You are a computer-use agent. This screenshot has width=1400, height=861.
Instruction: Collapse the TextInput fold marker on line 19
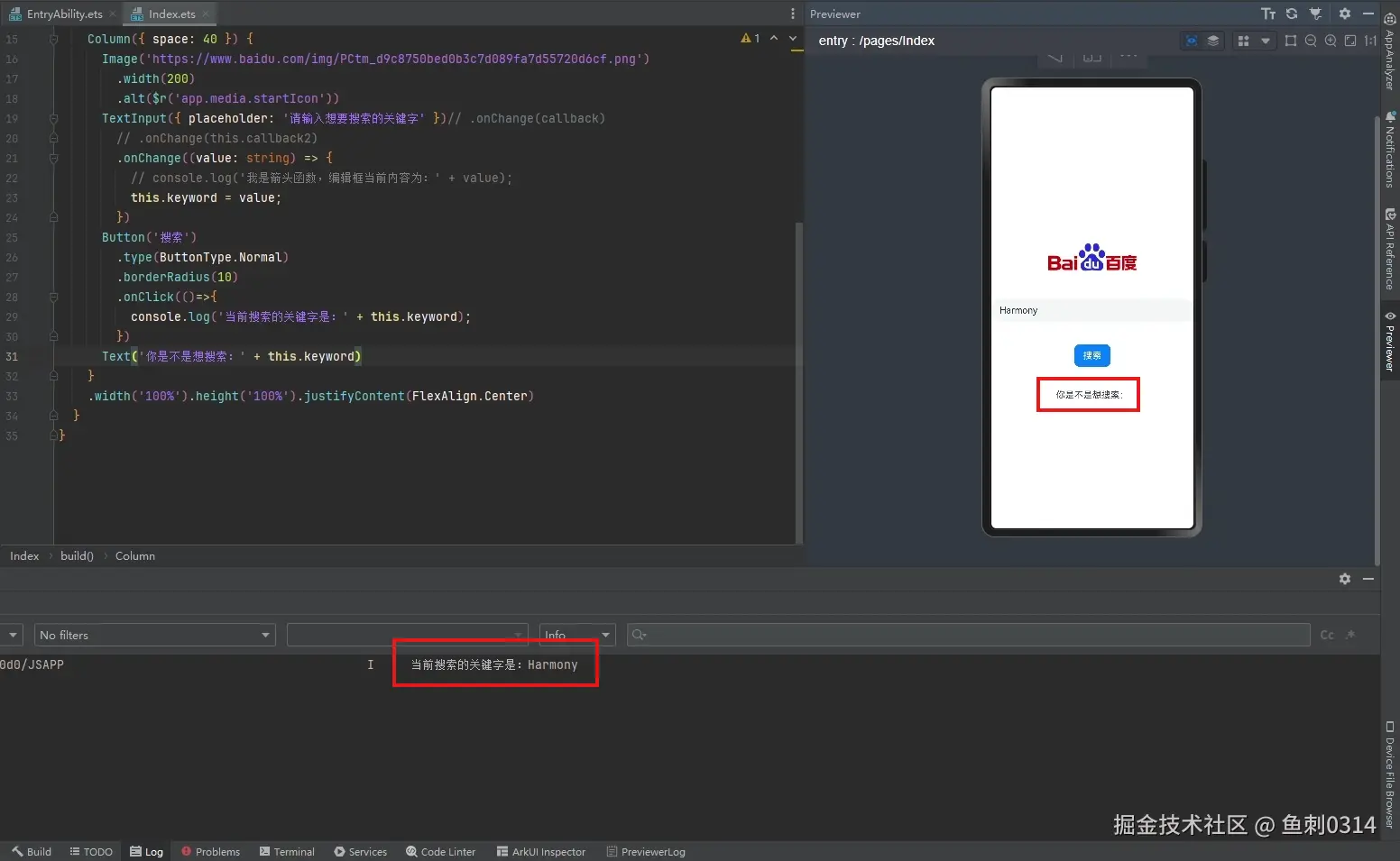pos(54,118)
